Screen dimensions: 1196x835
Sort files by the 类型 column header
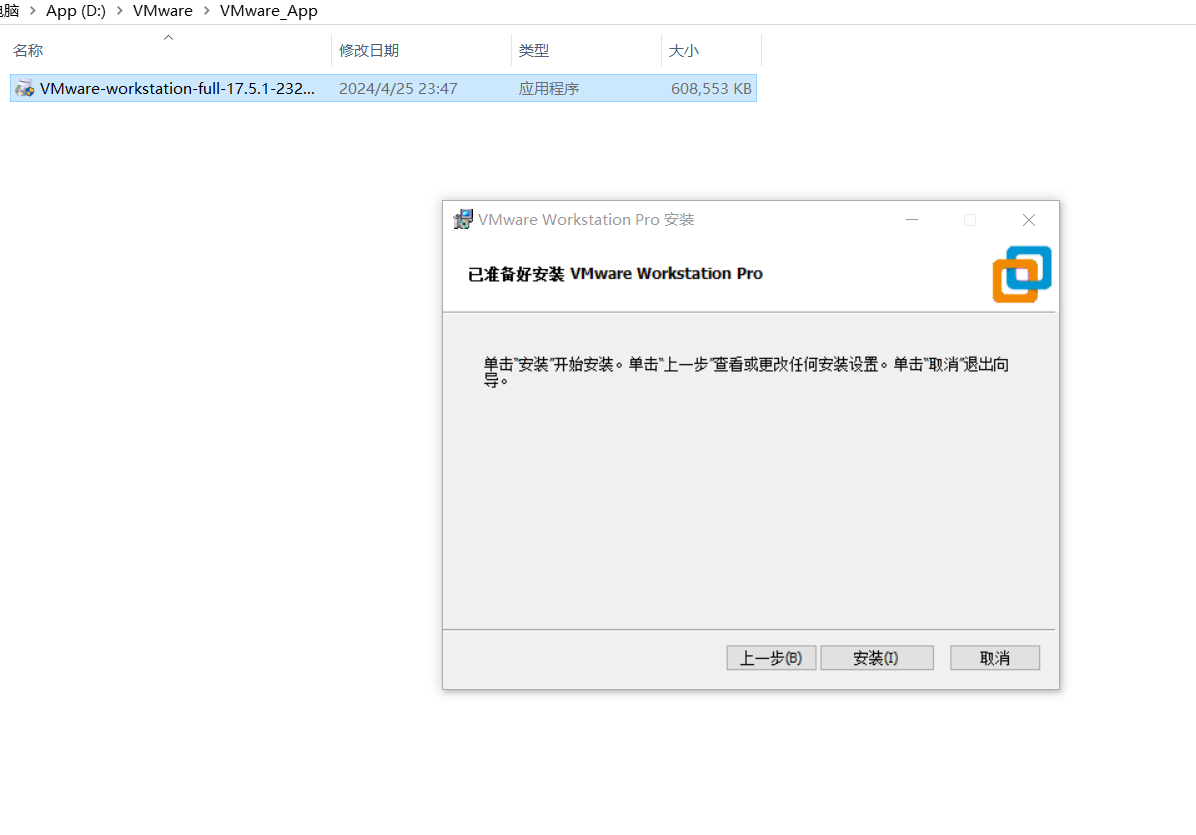[534, 50]
